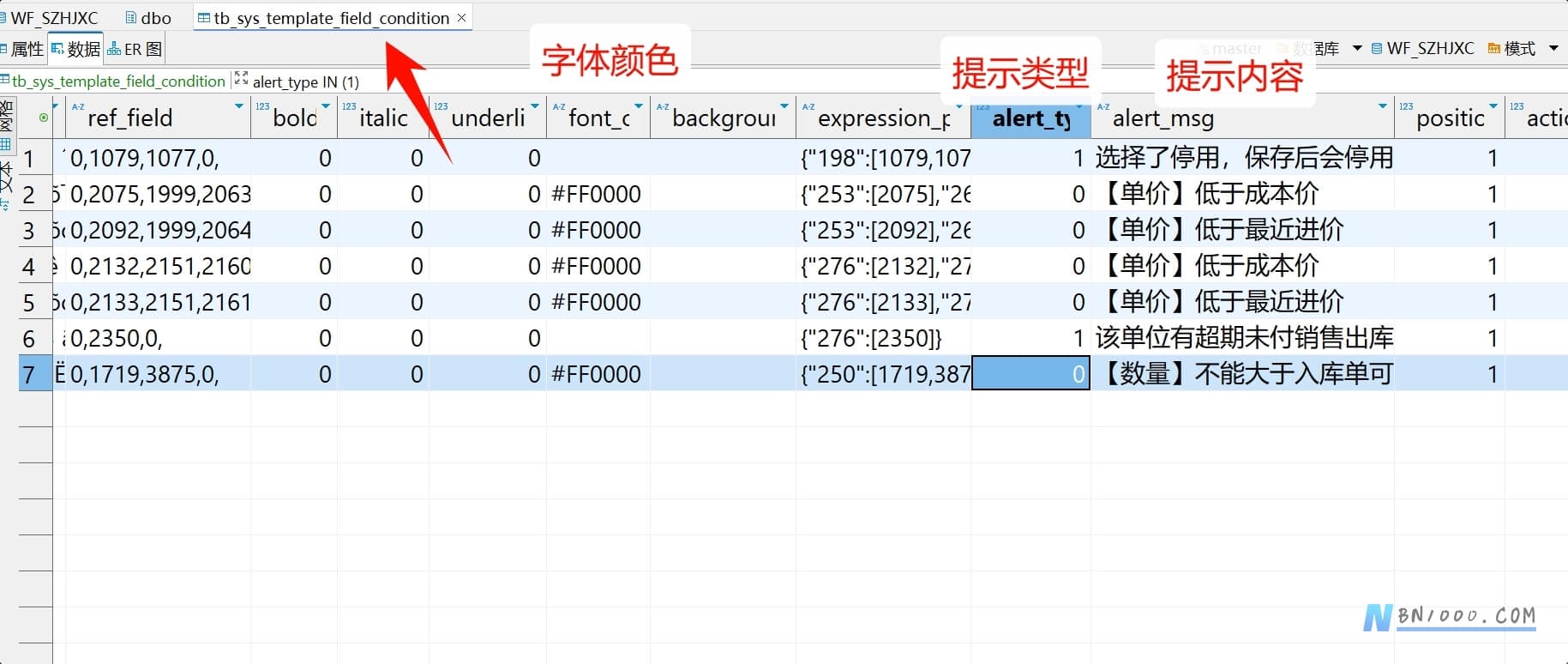Click the WF_SZHJXC active database selector
This screenshot has height=664, width=1568.
1423,49
